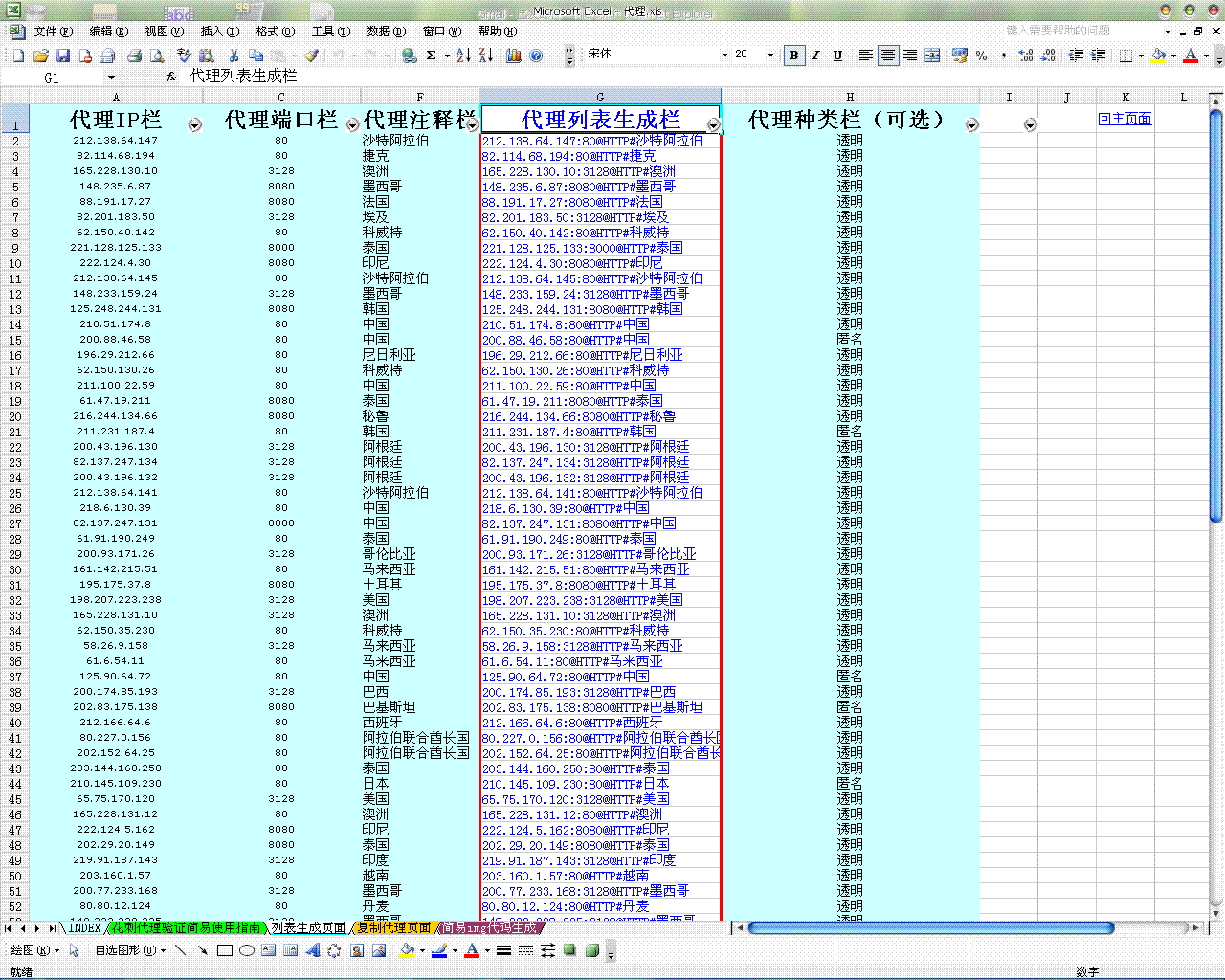This screenshot has height=980, width=1225.
Task: Click the fx insert function button
Action: (171, 78)
